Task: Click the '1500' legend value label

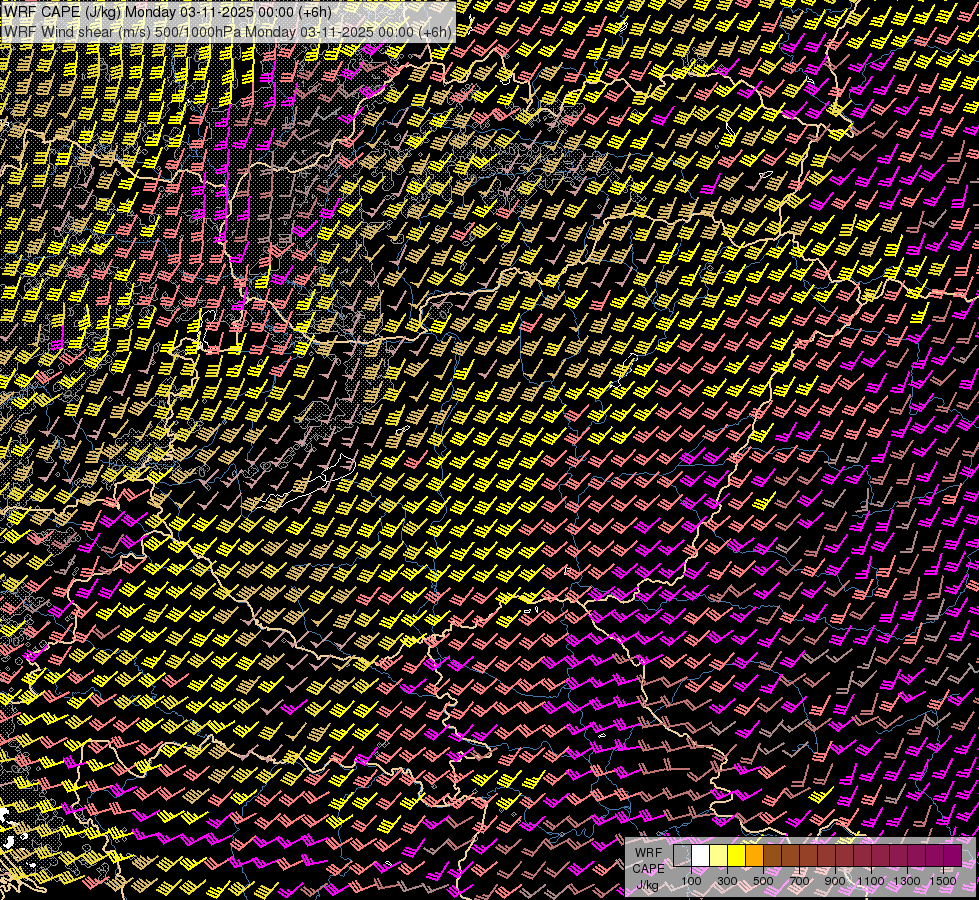Action: pos(943,881)
